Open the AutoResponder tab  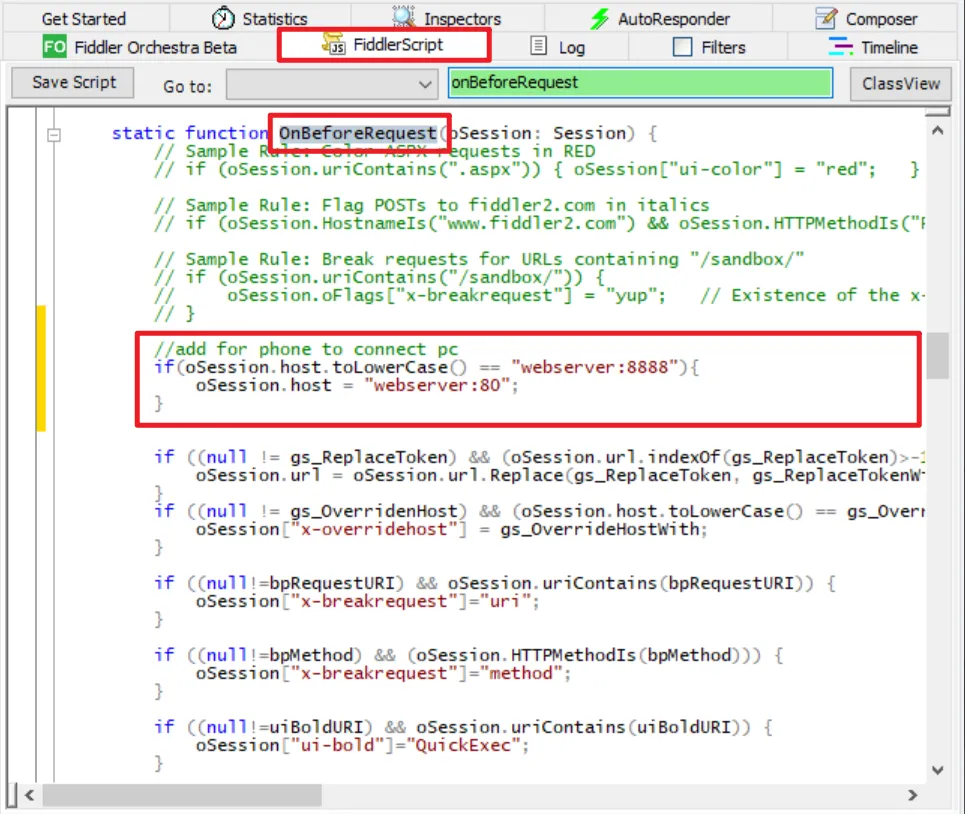659,19
